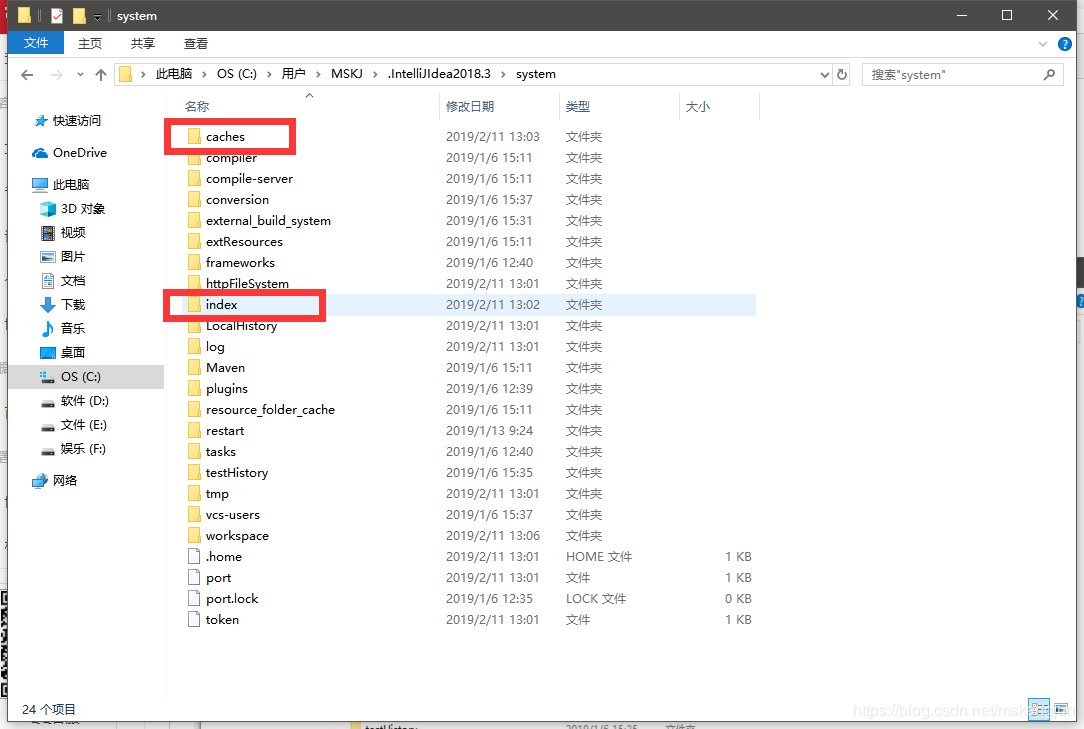
Task: Switch to the 主页 ribbon tab
Action: click(90, 44)
